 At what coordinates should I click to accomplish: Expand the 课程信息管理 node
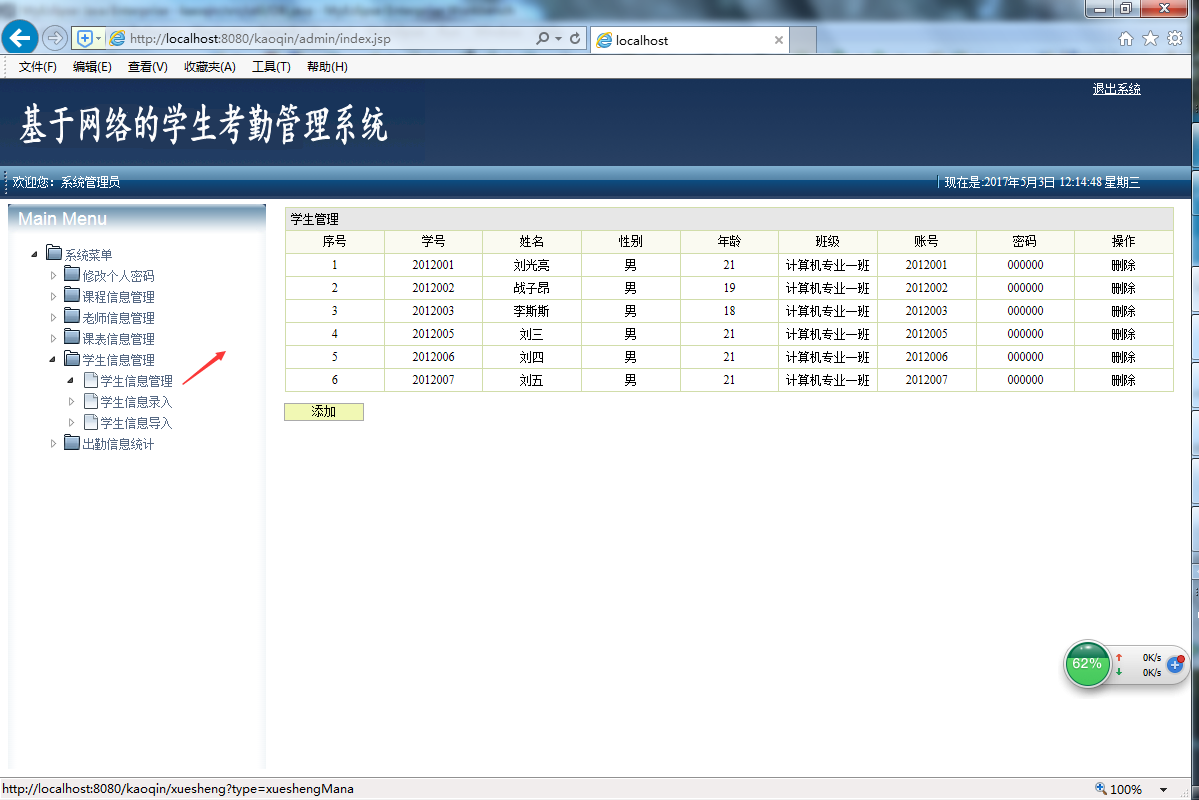(x=53, y=296)
